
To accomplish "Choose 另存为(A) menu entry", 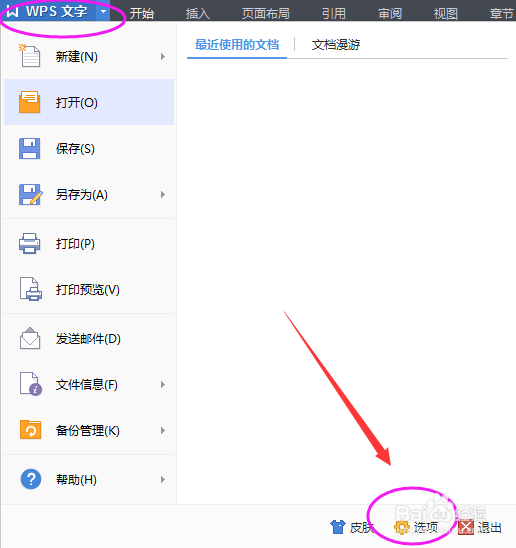I will click(x=89, y=195).
